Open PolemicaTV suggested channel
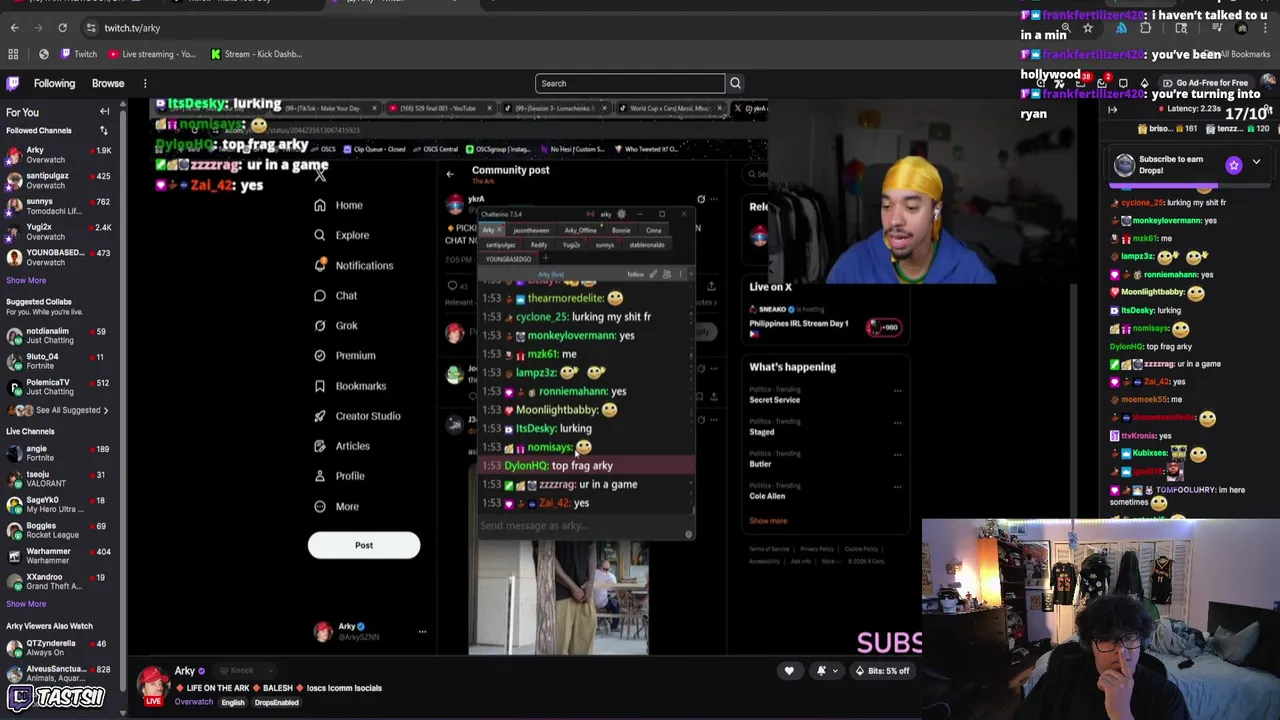Image resolution: width=1280 pixels, height=720 pixels. click(60, 387)
